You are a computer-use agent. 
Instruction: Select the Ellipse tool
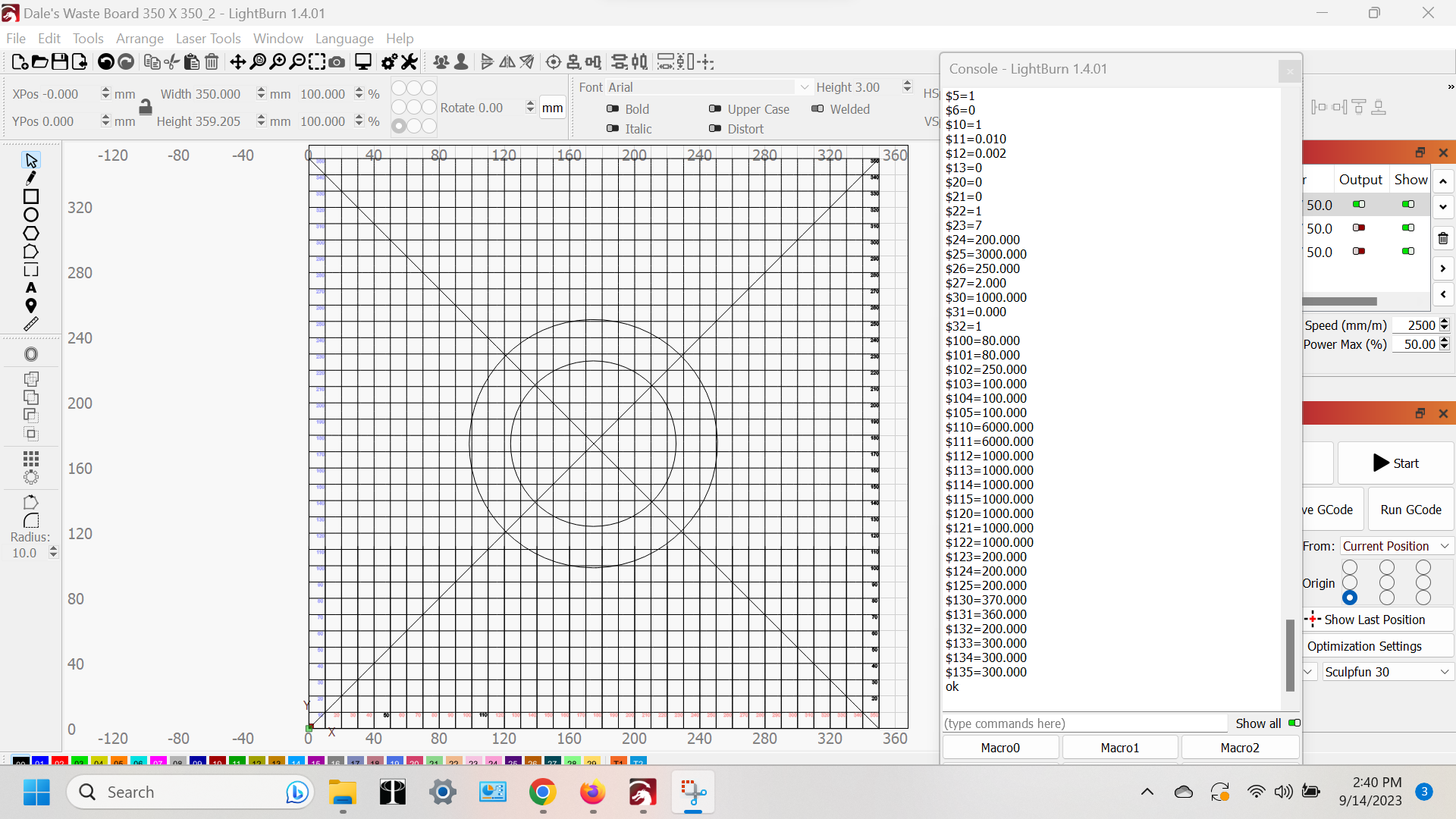pos(31,215)
